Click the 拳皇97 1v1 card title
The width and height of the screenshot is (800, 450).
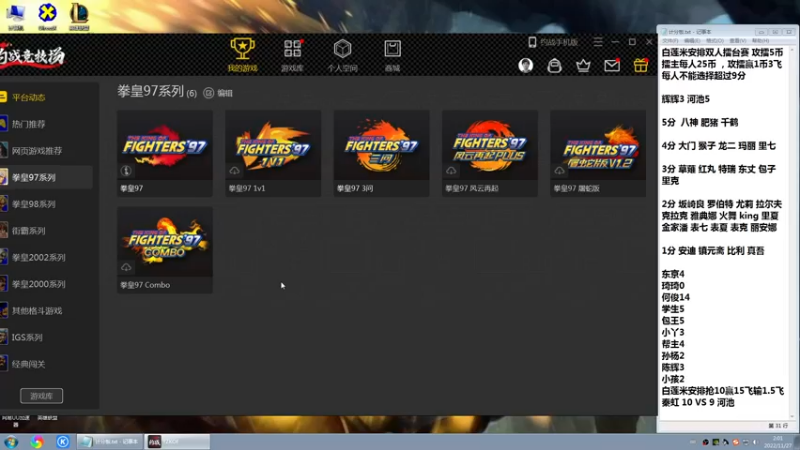click(x=247, y=188)
